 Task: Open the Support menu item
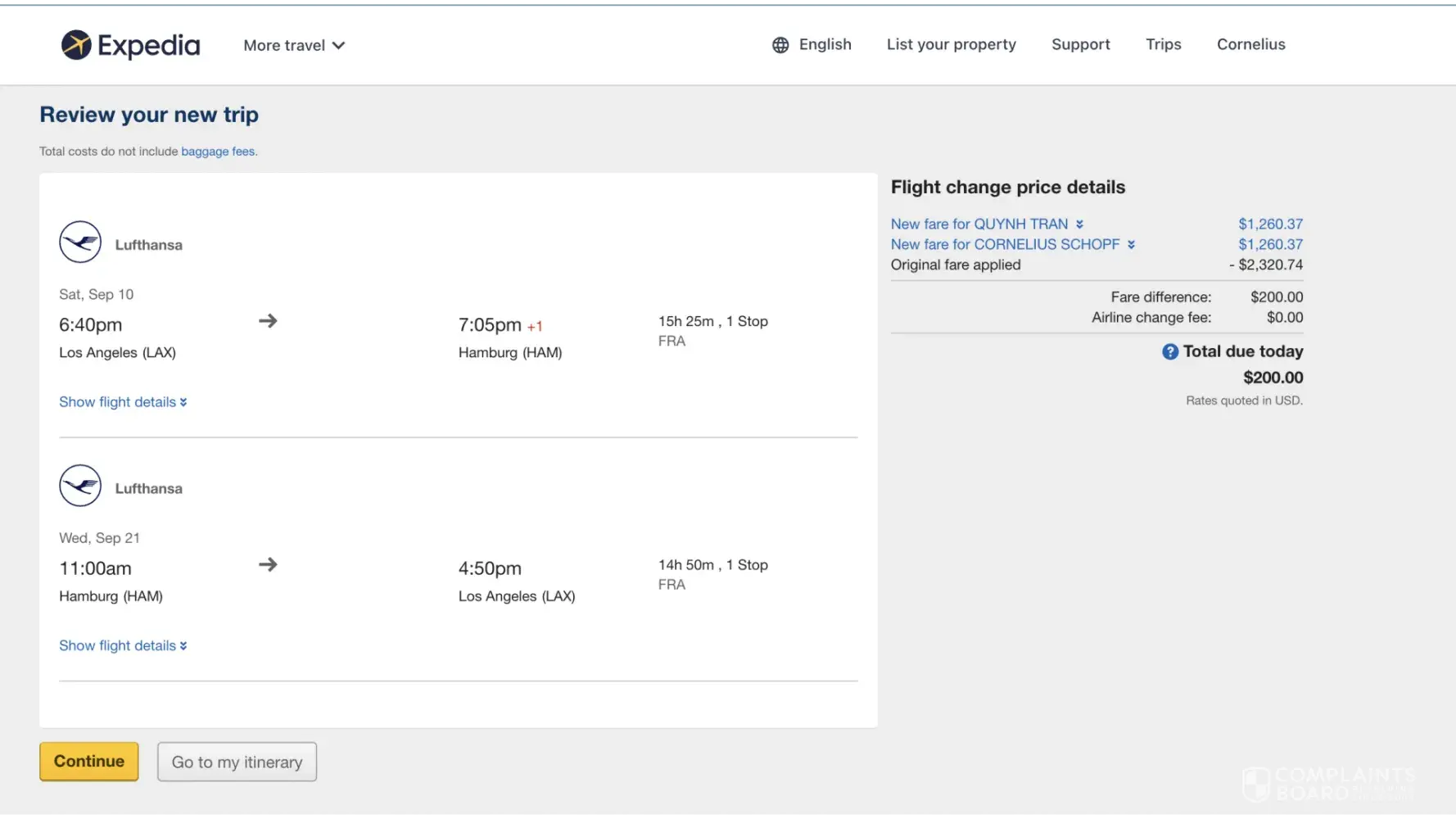(x=1080, y=45)
